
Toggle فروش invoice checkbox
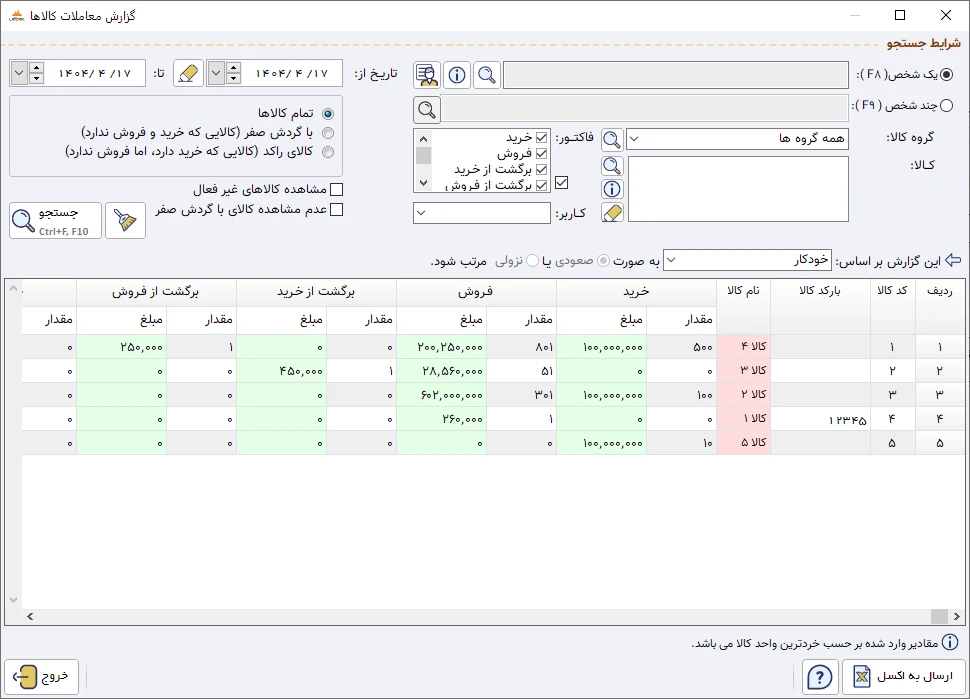click(541, 153)
